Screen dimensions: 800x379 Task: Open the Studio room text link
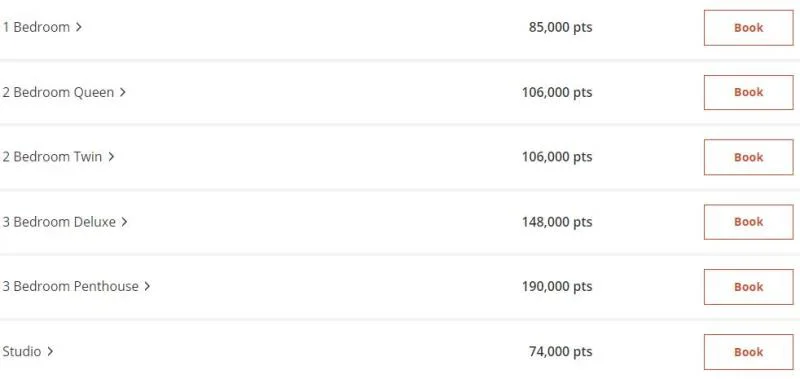click(x=22, y=351)
